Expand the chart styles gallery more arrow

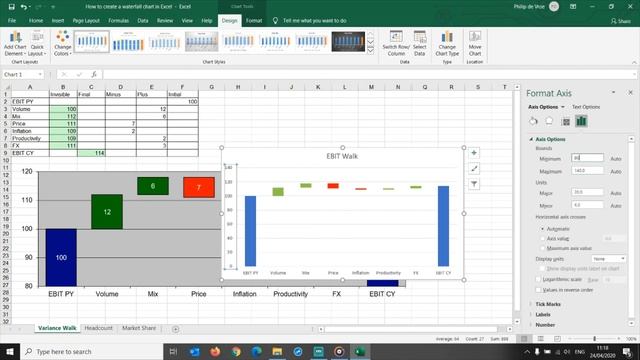pos(371,51)
